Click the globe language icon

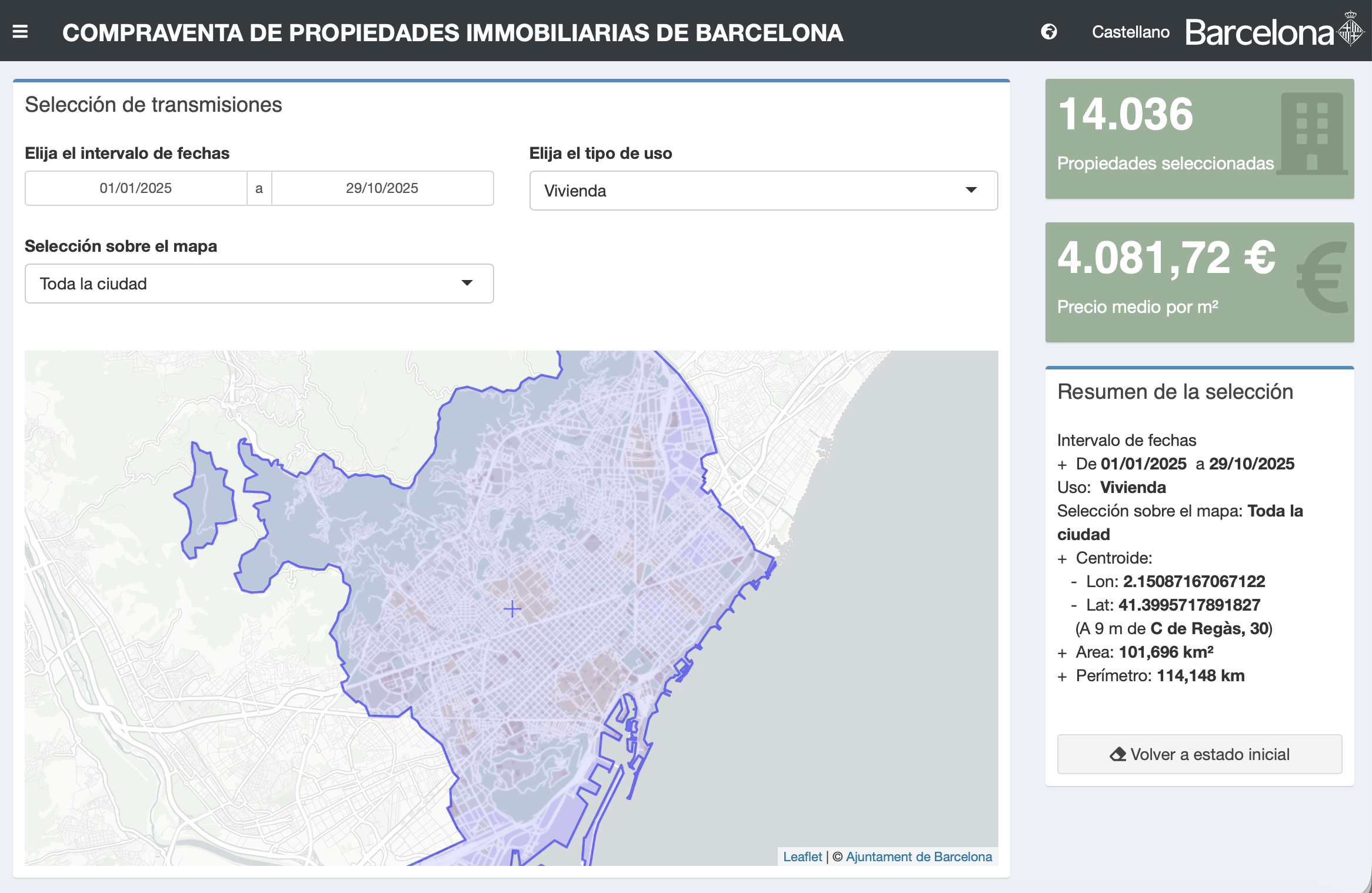[1048, 32]
